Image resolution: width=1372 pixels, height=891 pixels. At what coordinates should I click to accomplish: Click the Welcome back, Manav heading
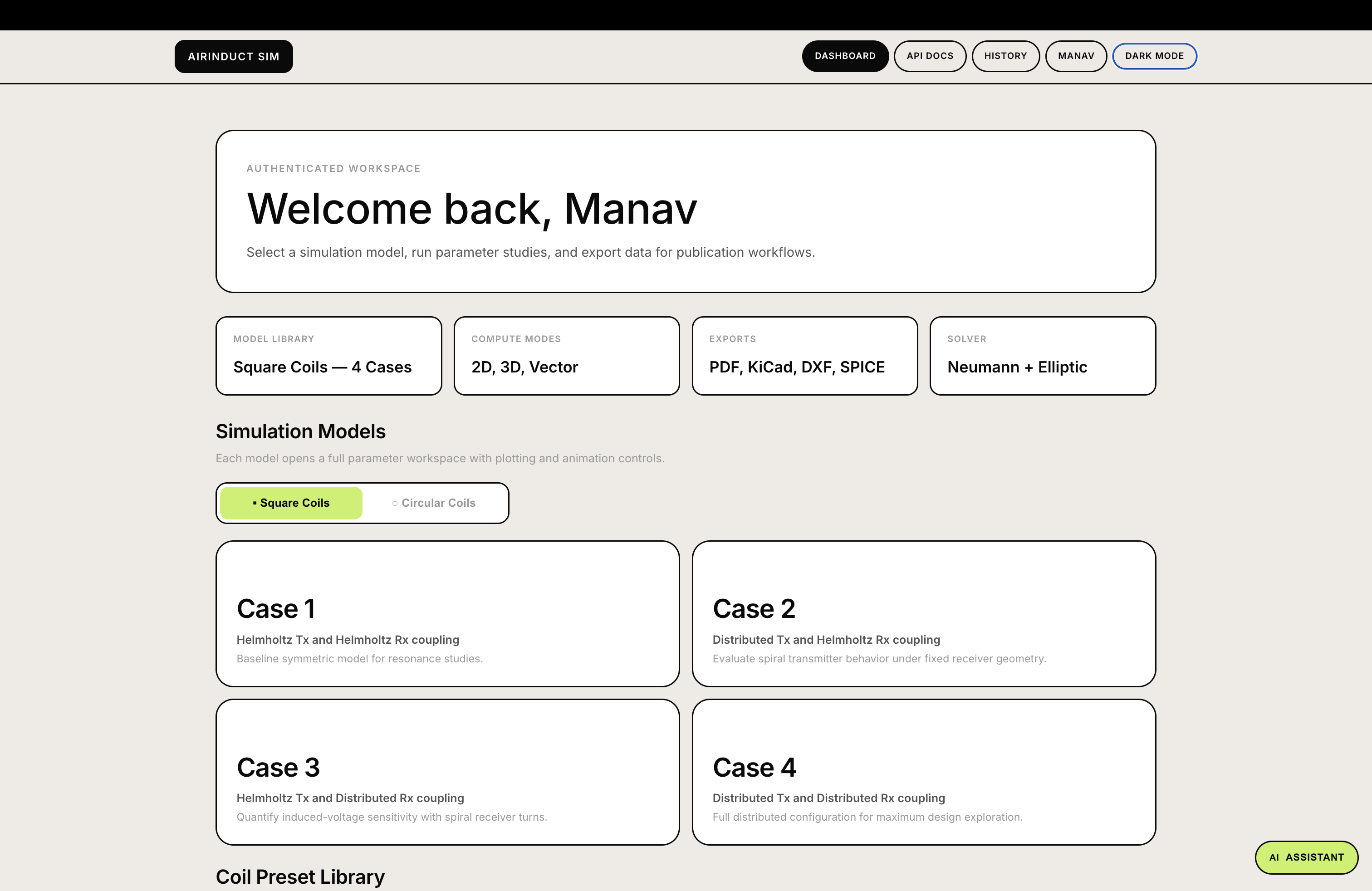click(471, 209)
